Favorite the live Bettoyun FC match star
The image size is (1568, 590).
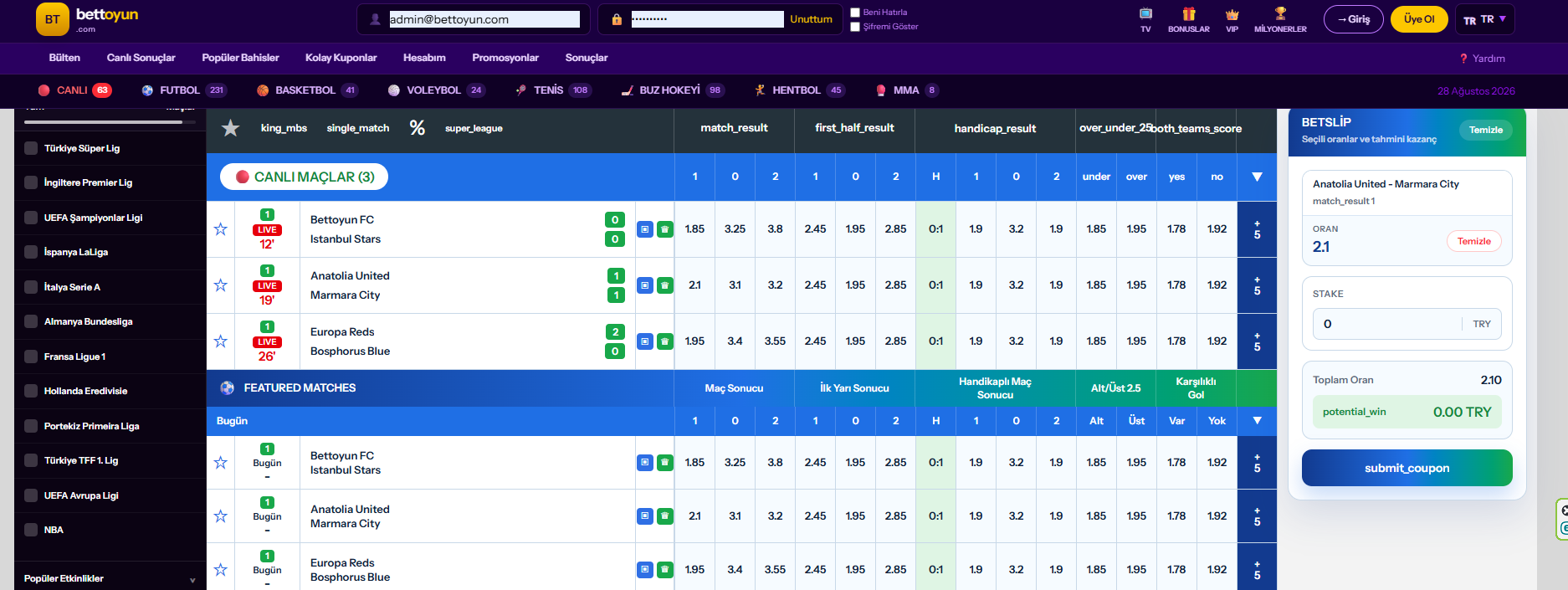tap(220, 229)
